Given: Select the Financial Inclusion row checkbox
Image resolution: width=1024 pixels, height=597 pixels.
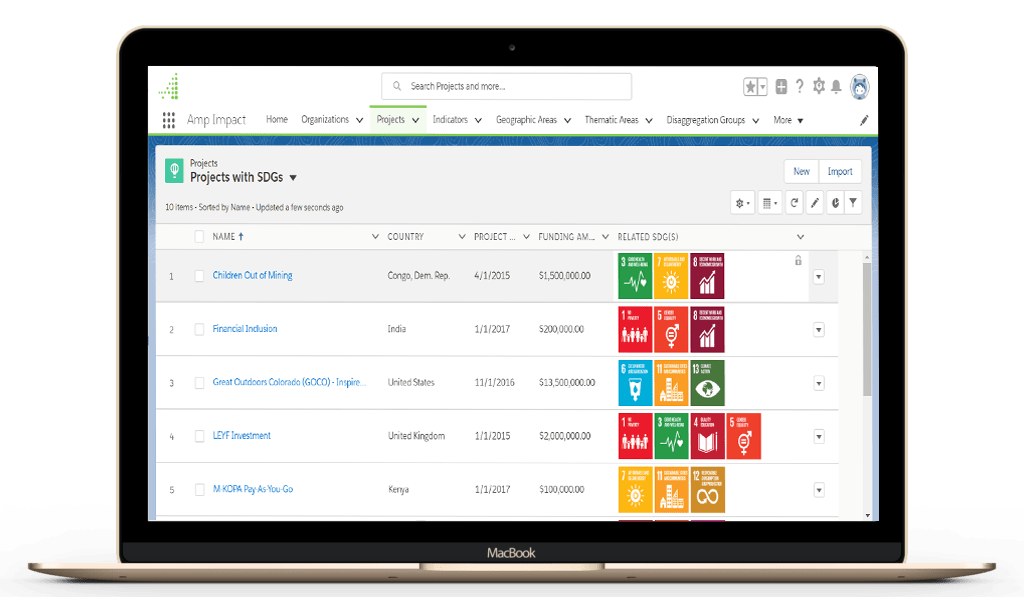Looking at the screenshot, I should click(199, 329).
